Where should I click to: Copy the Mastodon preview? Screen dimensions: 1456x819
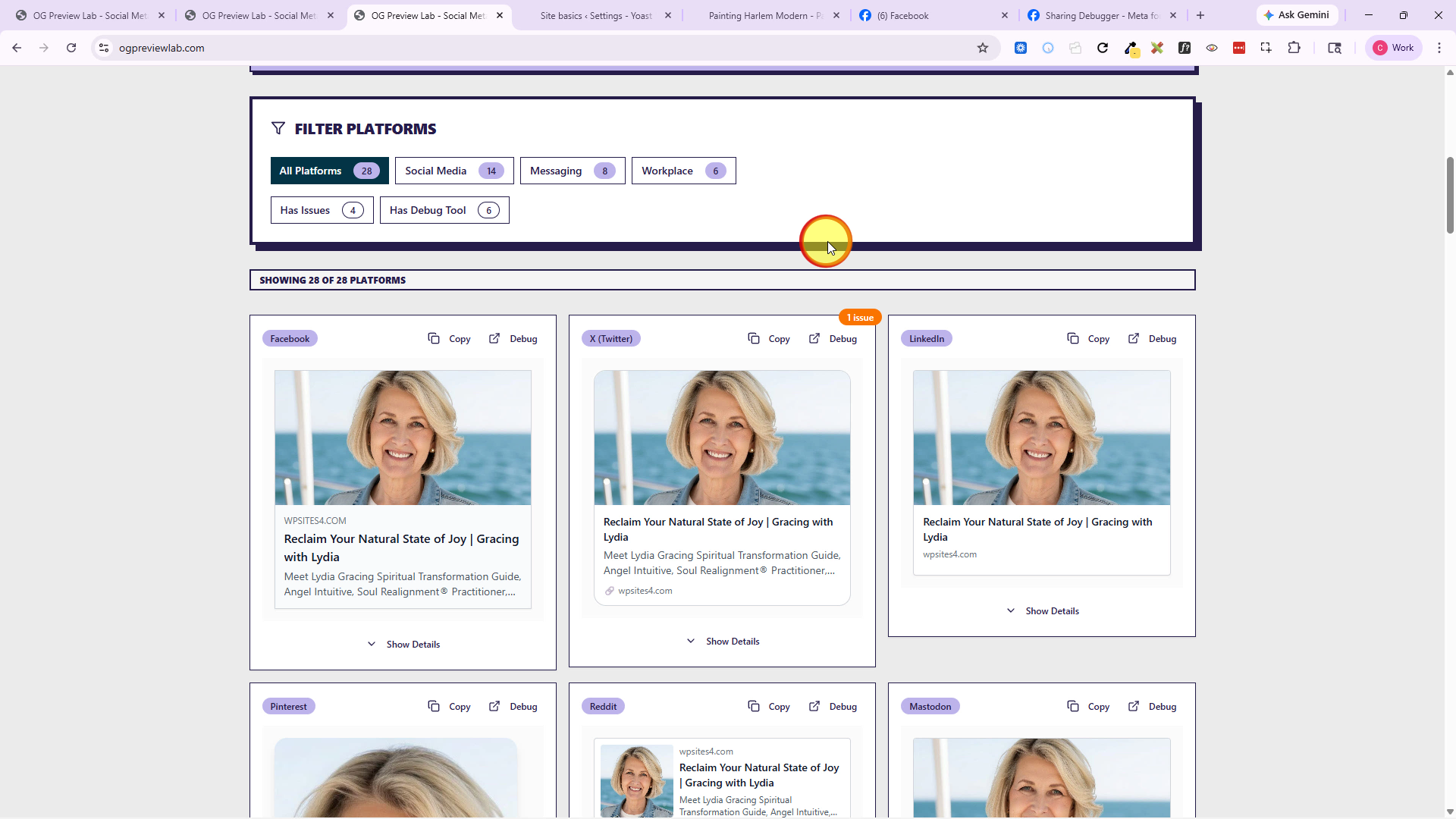point(1088,707)
